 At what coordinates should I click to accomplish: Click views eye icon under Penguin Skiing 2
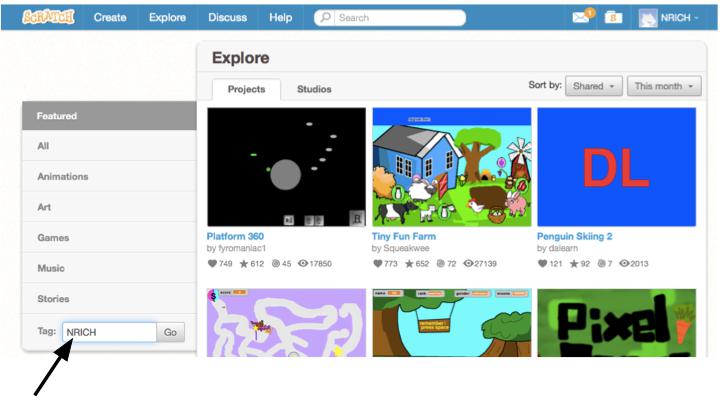(624, 264)
